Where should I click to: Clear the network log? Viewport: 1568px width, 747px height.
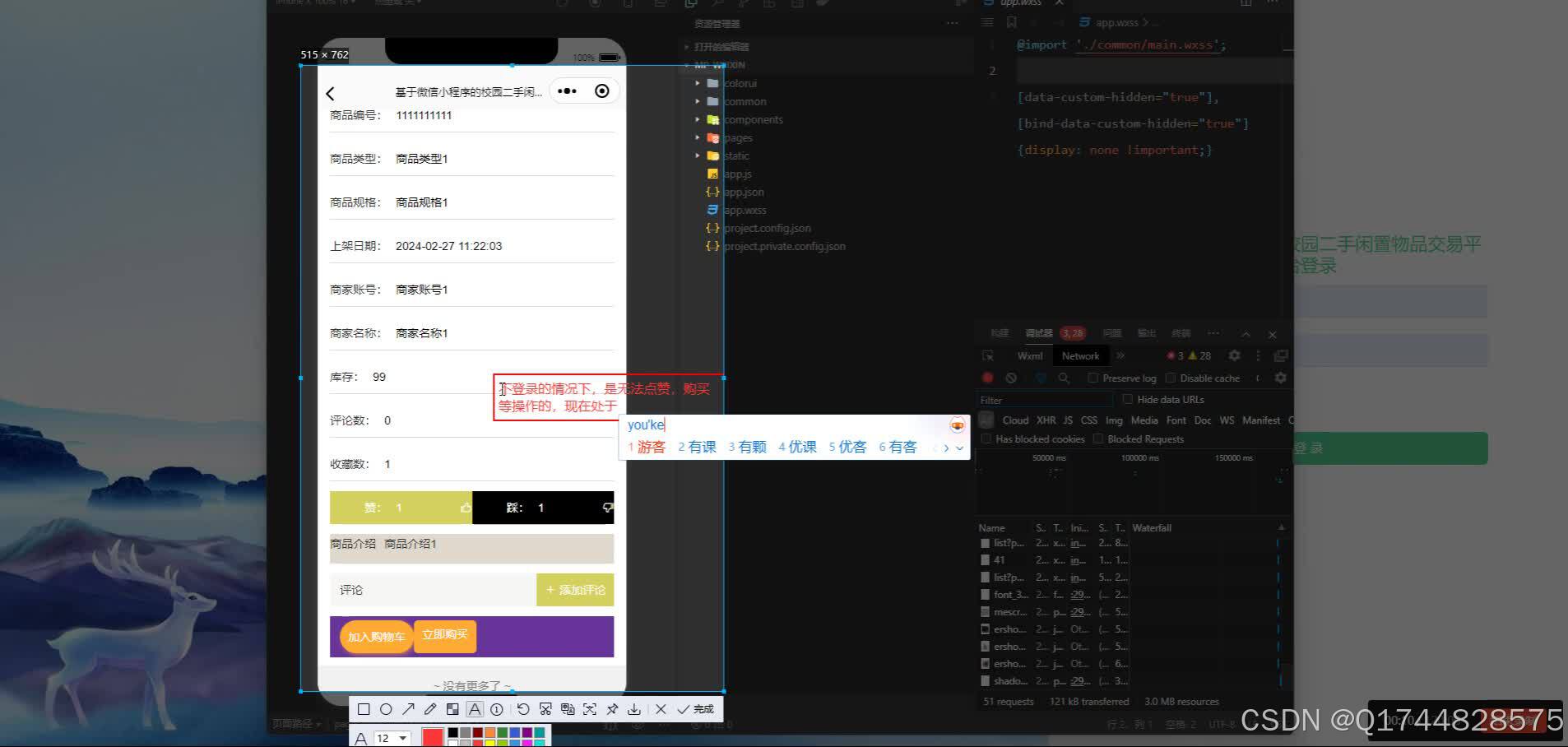(1011, 378)
